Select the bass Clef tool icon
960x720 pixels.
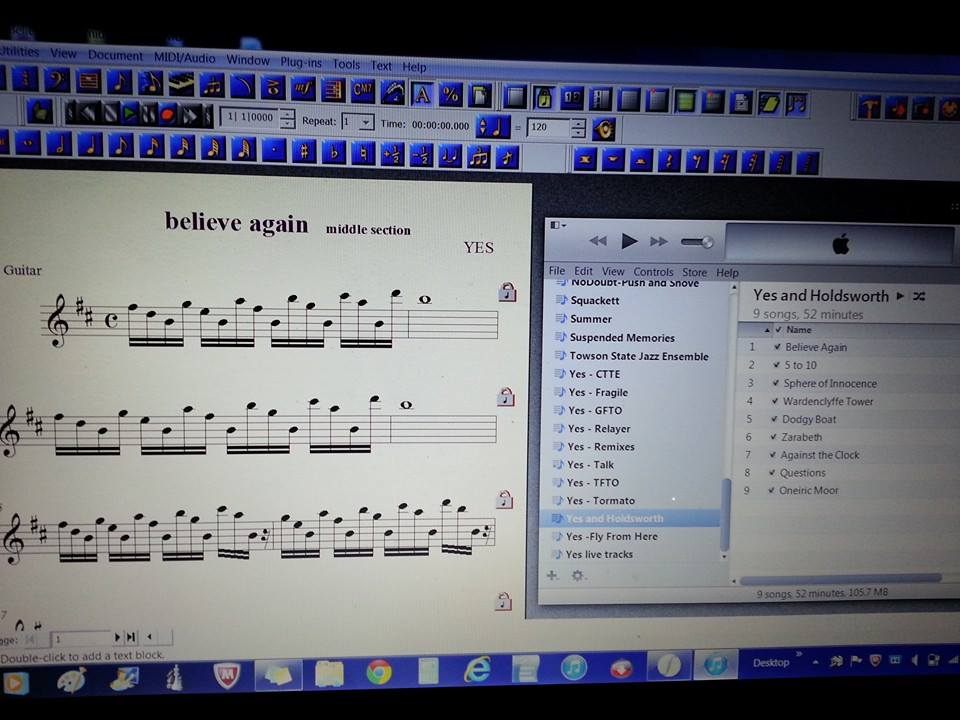click(x=56, y=80)
